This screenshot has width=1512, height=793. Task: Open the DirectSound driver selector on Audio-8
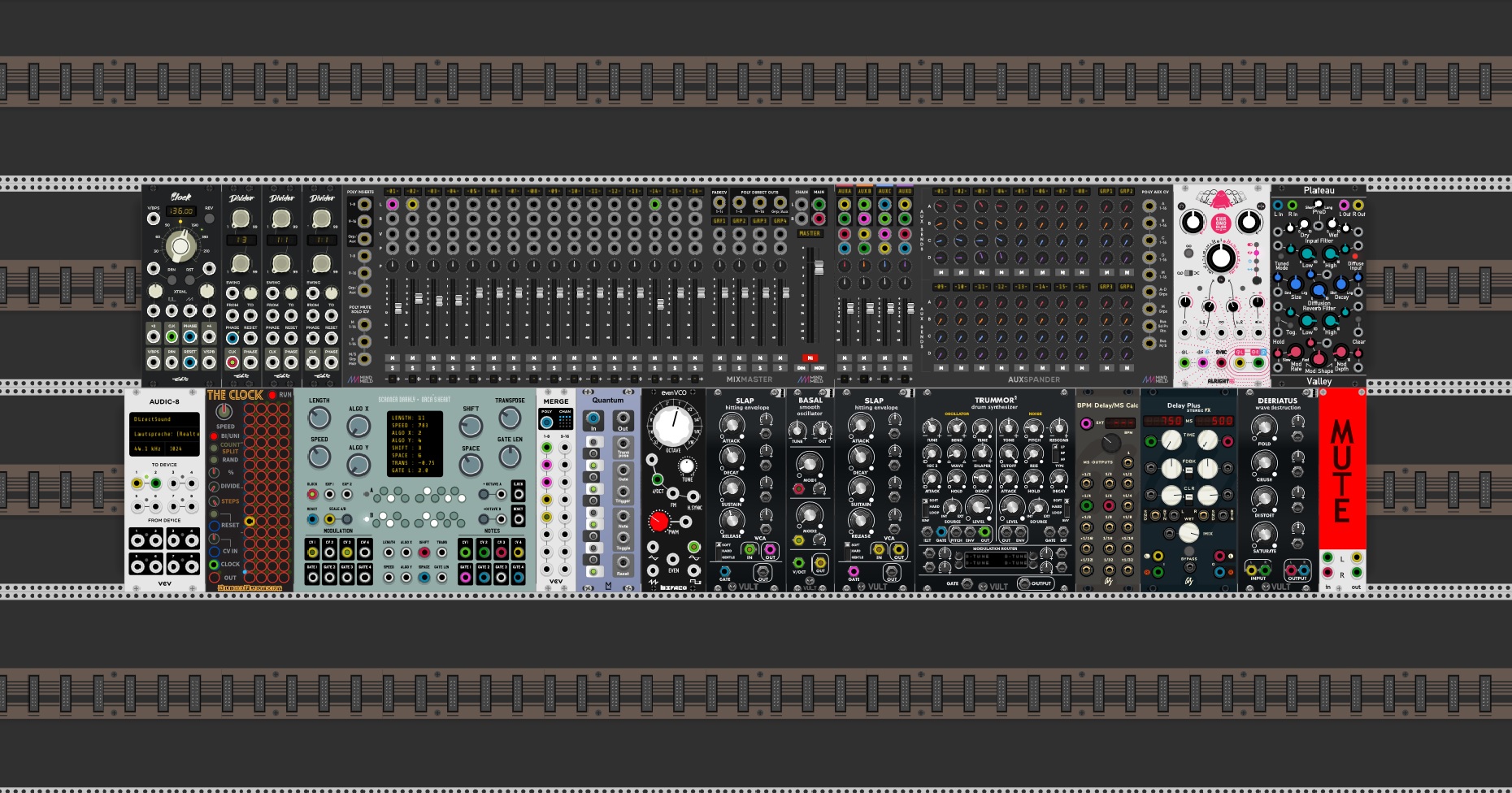click(x=164, y=419)
